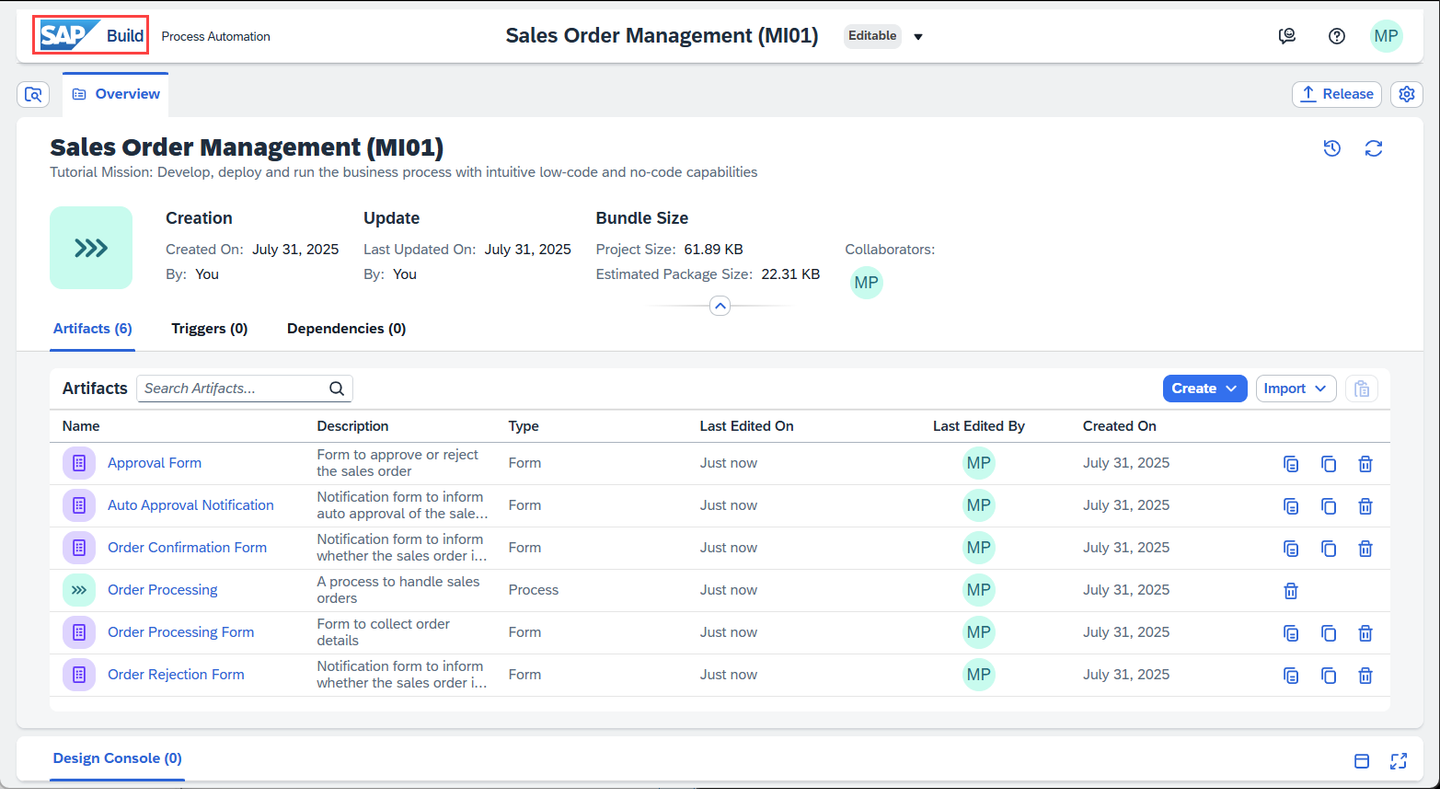Copy the Order Rejection Form artifact

point(1328,675)
